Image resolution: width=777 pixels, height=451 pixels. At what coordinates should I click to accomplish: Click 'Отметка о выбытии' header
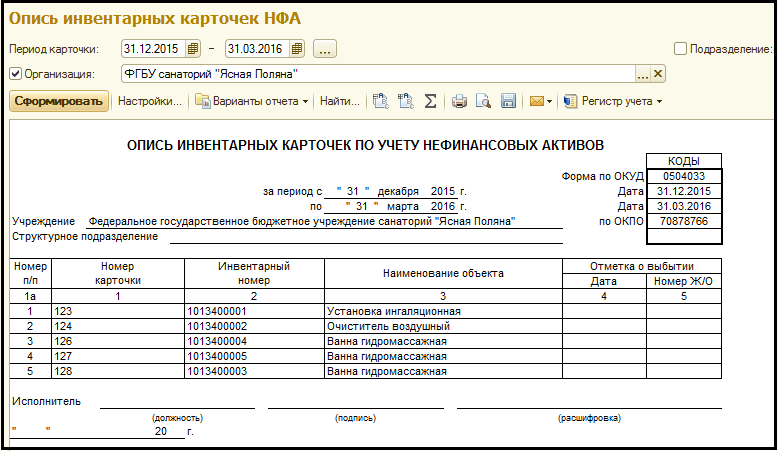click(x=642, y=266)
